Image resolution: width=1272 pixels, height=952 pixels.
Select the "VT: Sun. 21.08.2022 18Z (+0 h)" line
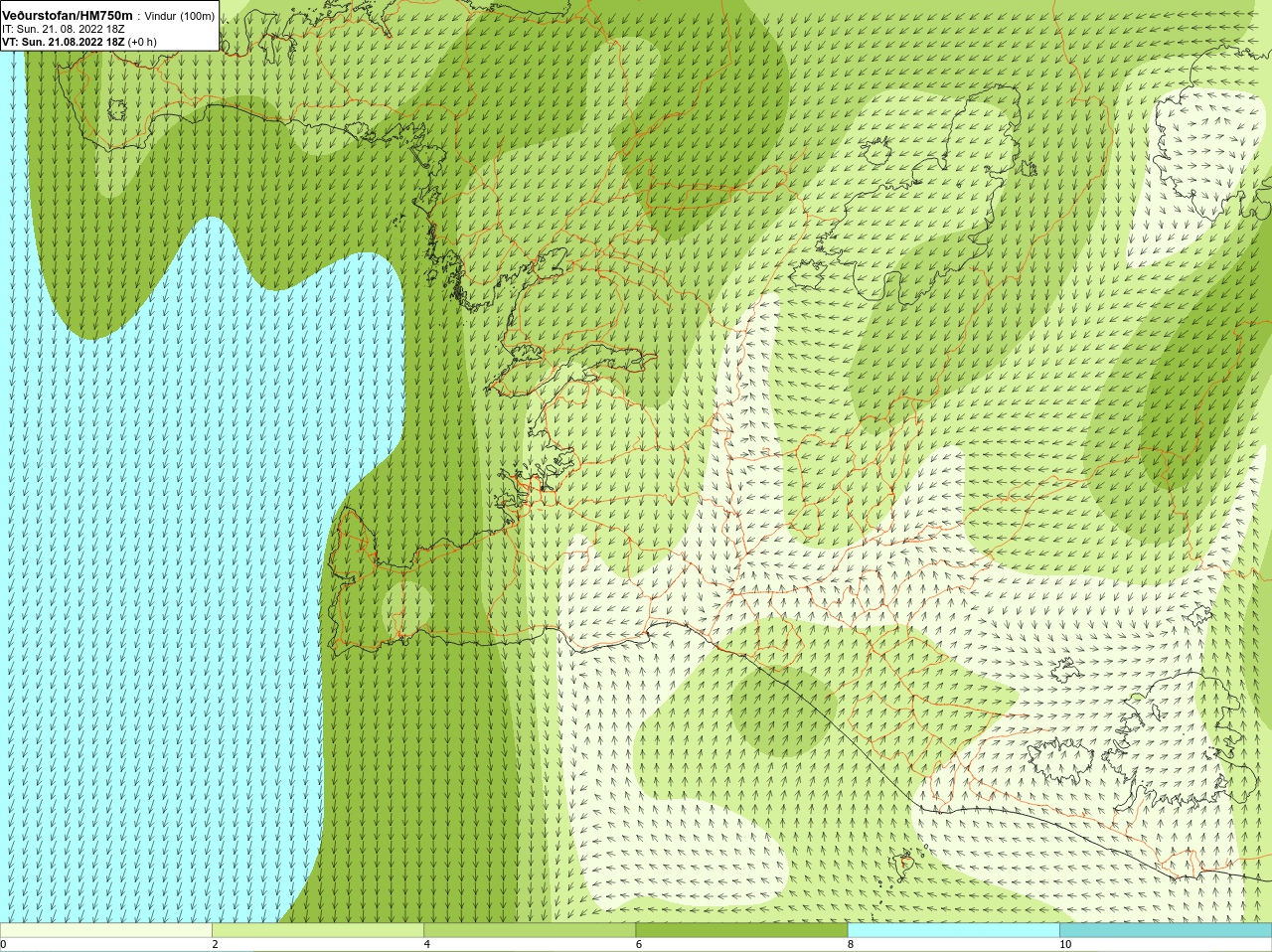(x=79, y=42)
